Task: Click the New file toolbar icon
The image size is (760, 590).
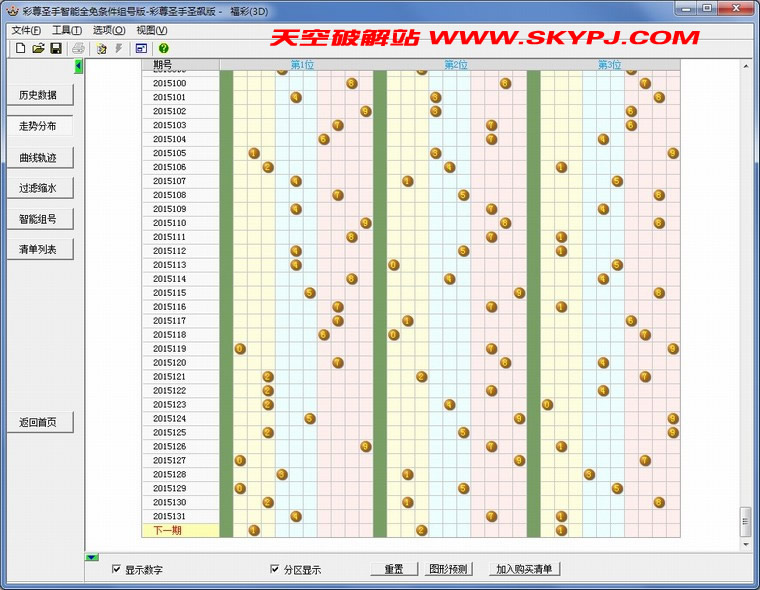Action: (x=20, y=48)
